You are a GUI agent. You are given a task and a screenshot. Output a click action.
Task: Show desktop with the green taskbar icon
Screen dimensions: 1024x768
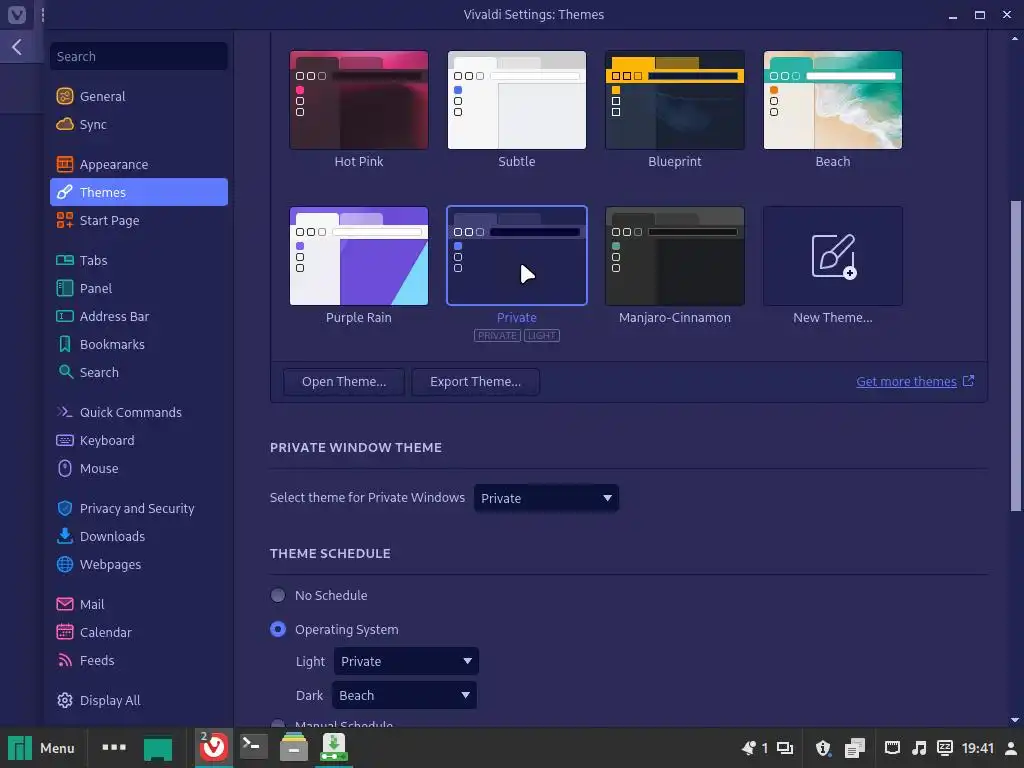[x=158, y=748]
